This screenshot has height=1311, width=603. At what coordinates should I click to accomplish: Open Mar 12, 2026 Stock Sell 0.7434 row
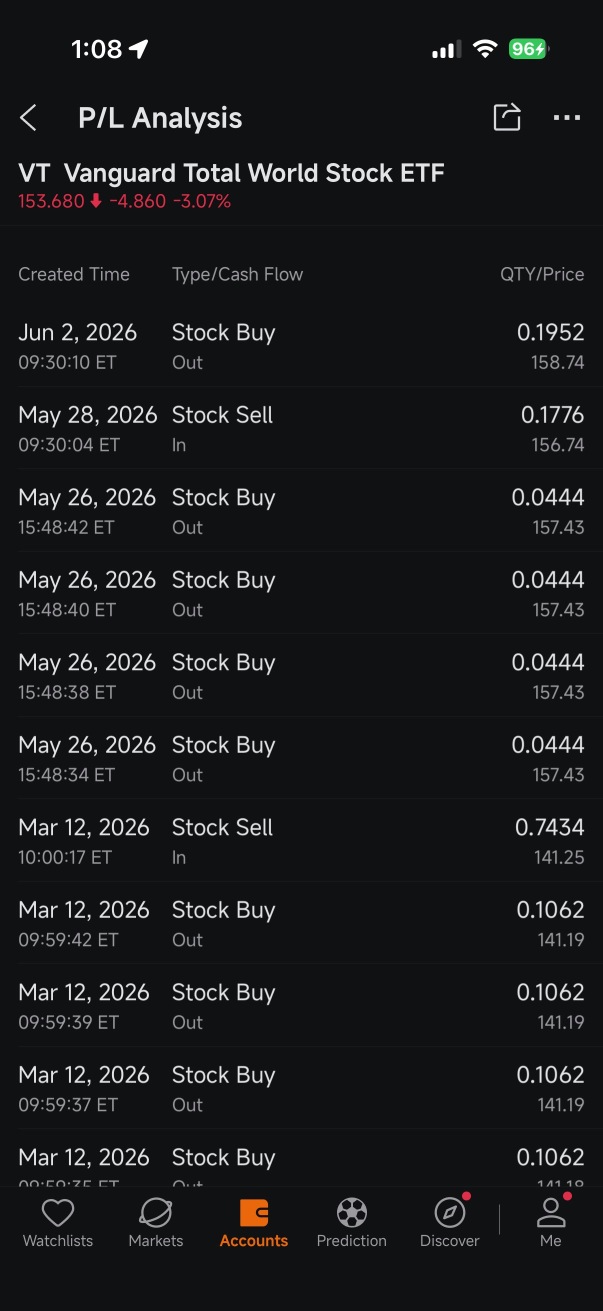(301, 841)
